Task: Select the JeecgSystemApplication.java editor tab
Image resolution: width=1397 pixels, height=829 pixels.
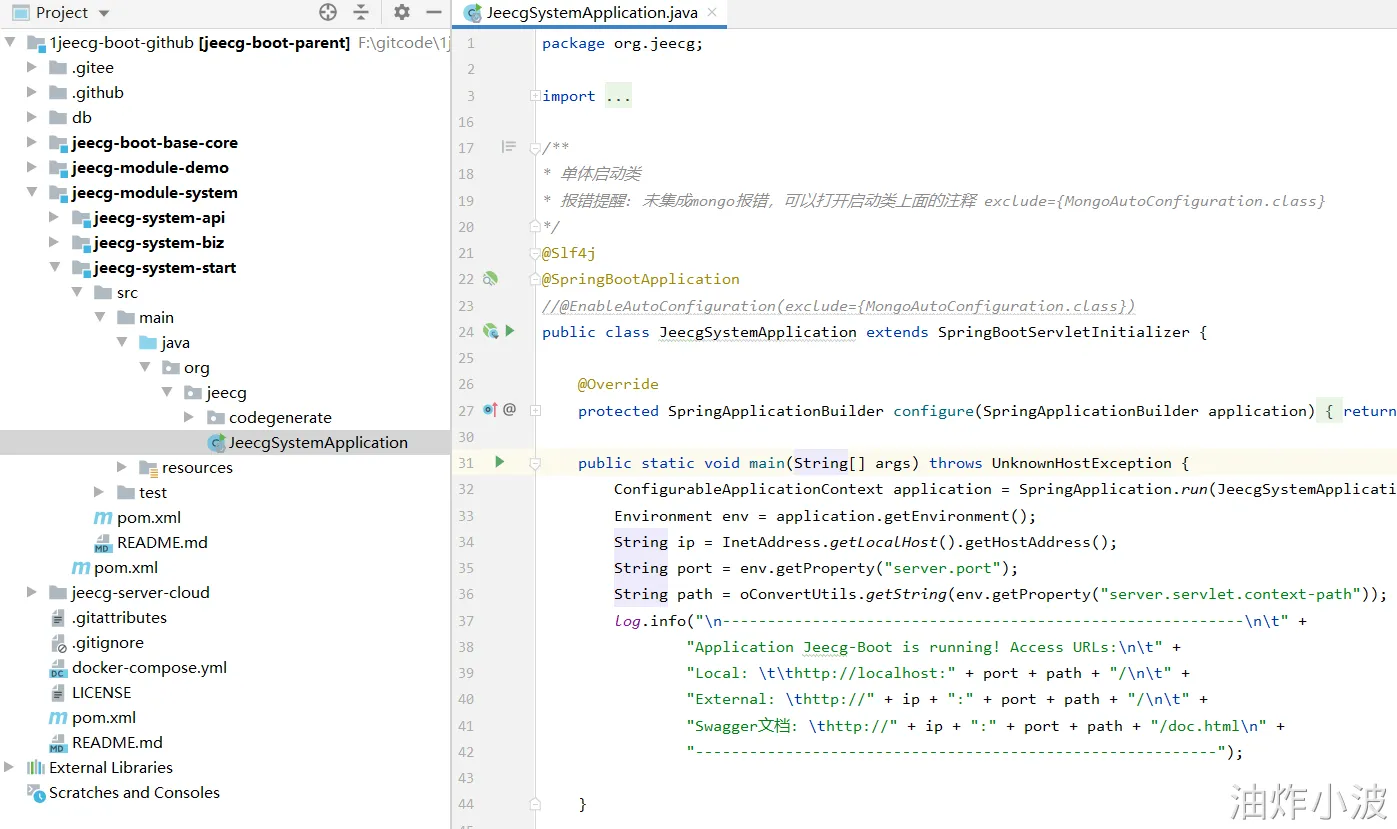Action: 590,13
